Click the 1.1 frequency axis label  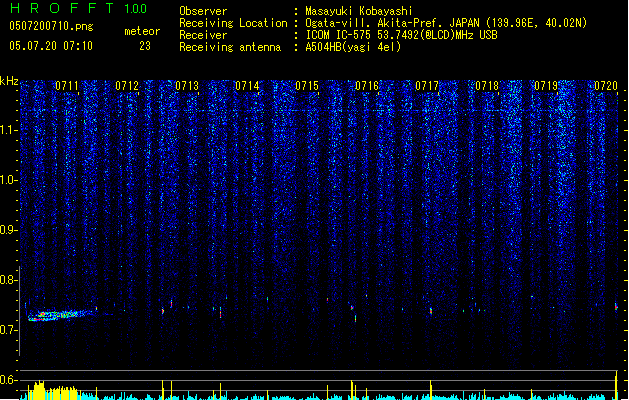click(9, 130)
